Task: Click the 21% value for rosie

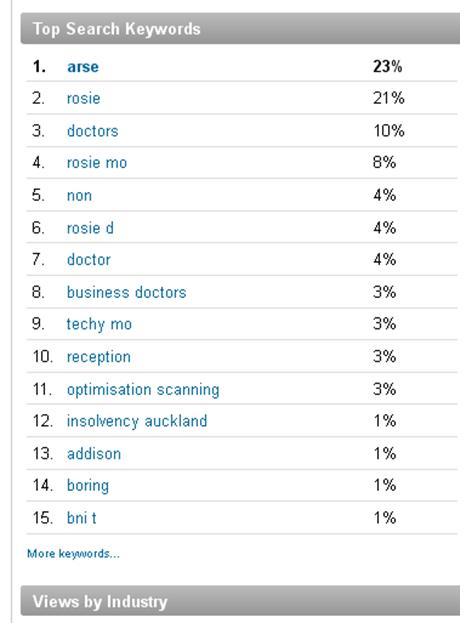Action: (389, 98)
